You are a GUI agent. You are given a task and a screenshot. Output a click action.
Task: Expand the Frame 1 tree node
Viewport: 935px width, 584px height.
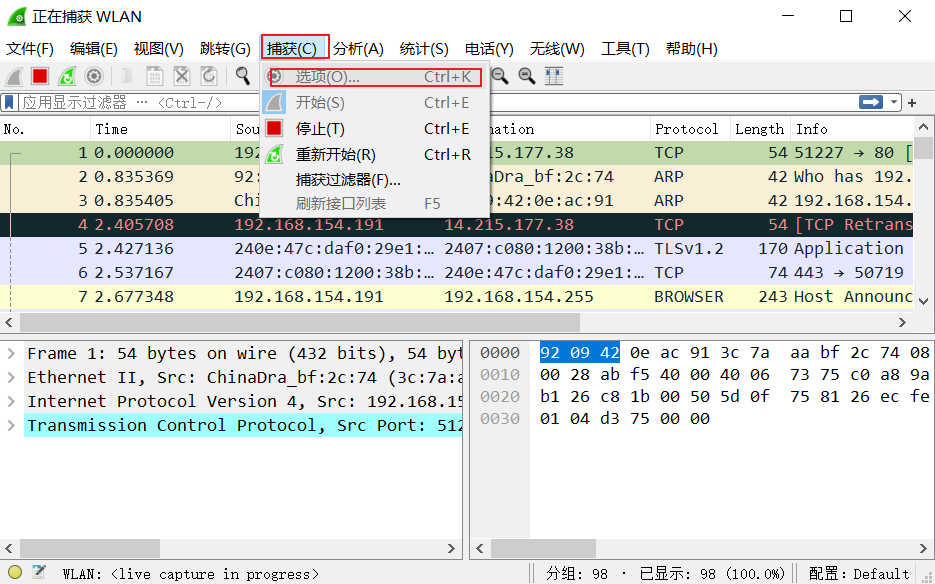11,354
